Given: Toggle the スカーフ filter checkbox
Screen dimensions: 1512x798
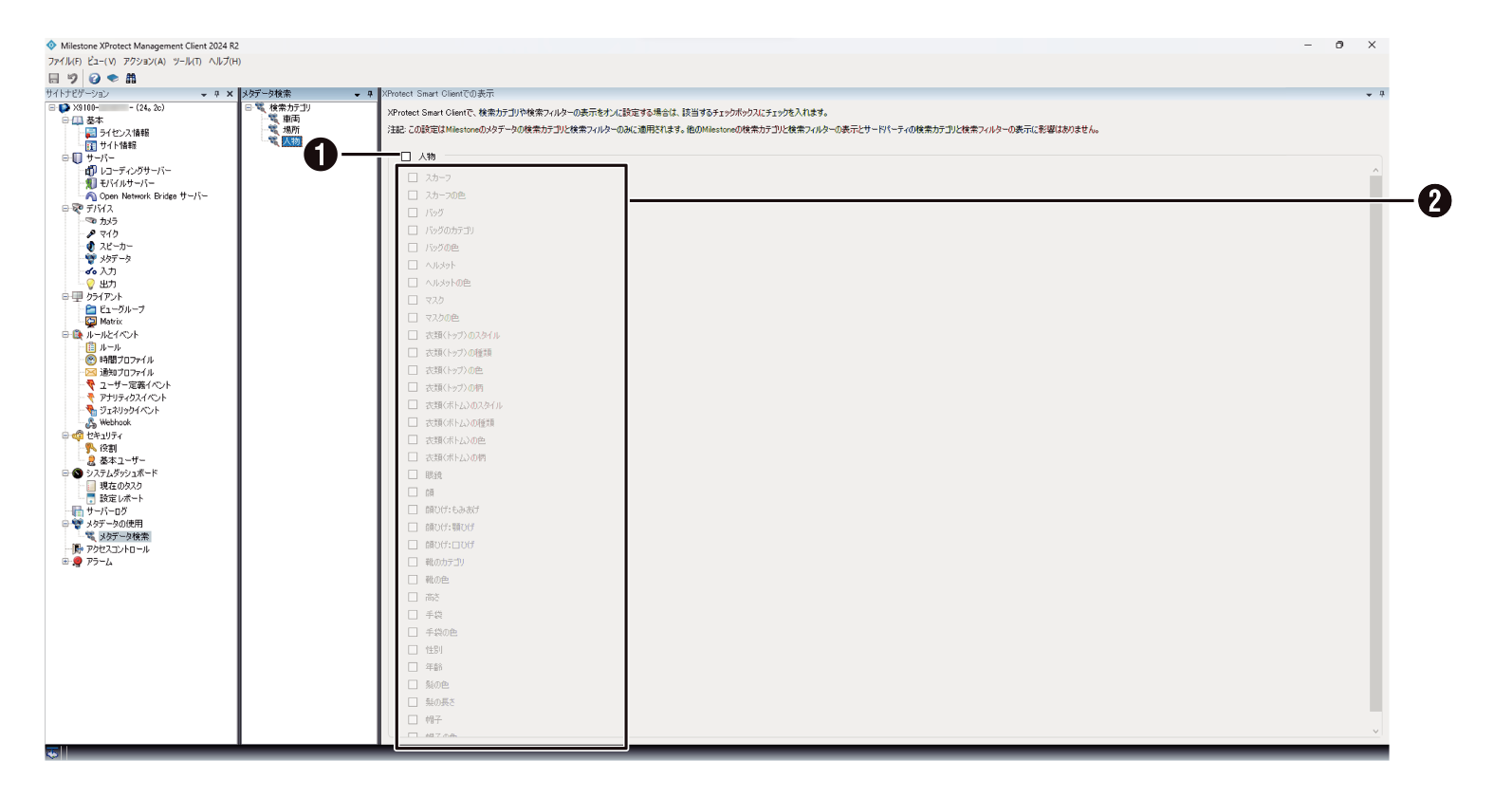Looking at the screenshot, I should 413,177.
